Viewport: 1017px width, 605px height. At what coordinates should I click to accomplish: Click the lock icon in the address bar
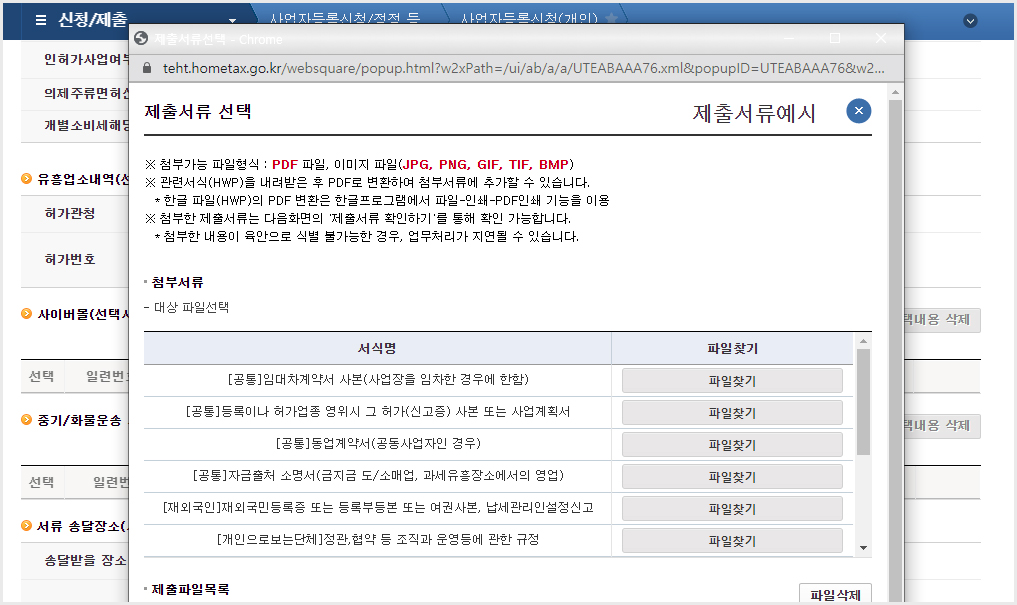(147, 68)
